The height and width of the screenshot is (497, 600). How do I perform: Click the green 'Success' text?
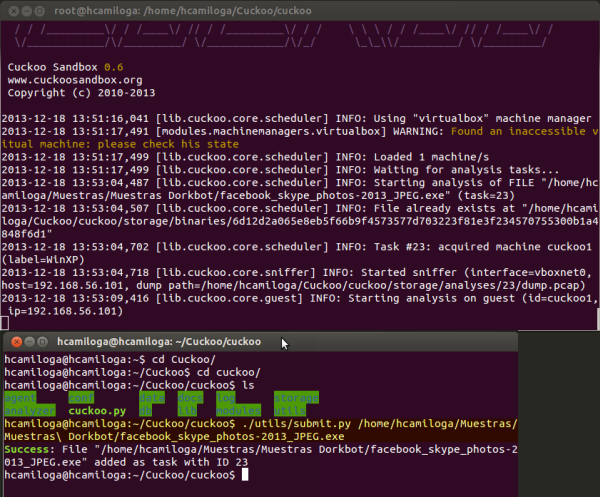point(27,450)
